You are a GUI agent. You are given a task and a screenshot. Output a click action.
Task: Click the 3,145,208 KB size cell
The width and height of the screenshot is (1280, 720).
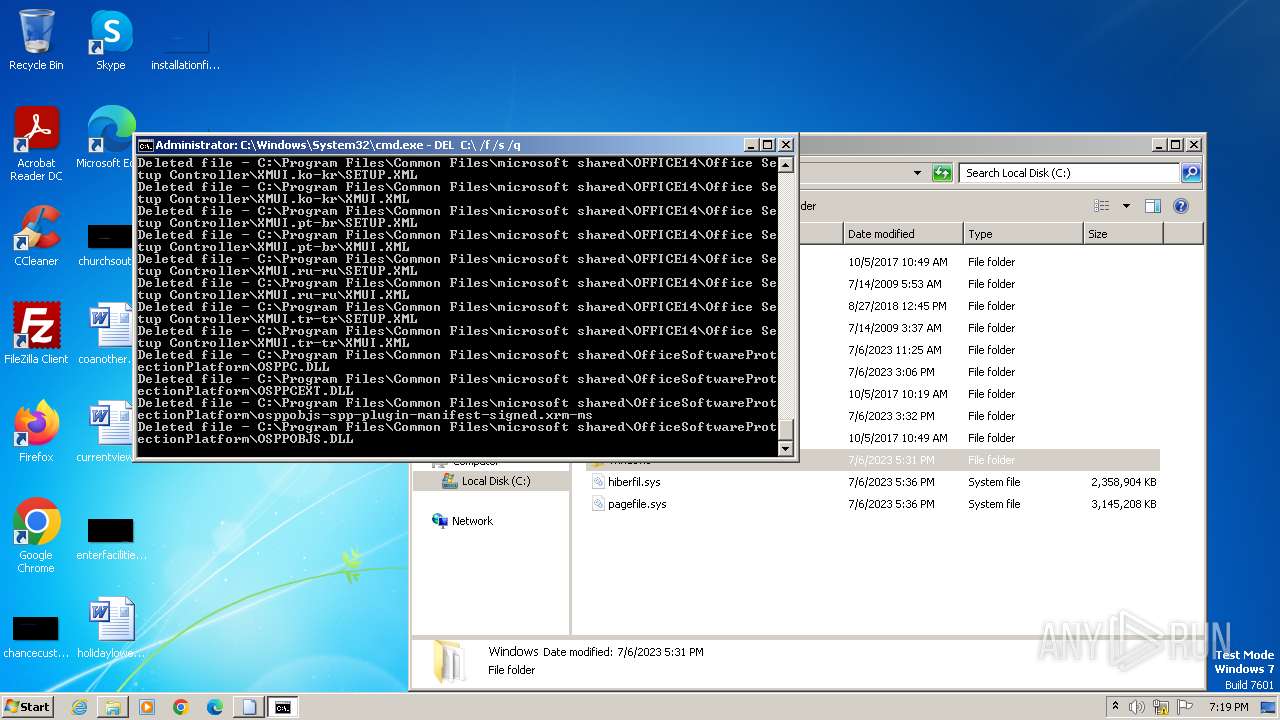coord(1123,504)
